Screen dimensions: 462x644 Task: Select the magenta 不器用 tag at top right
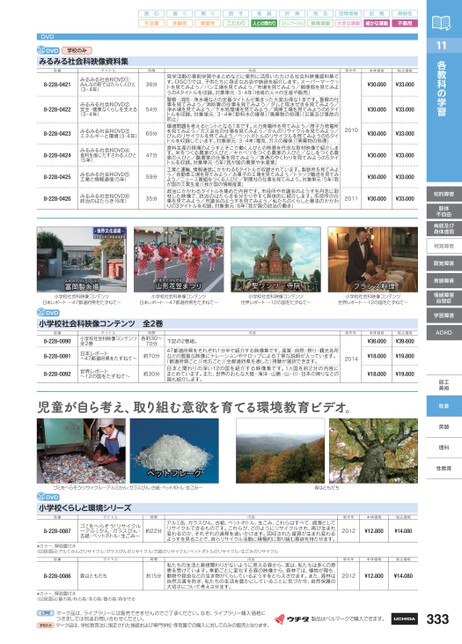click(405, 23)
